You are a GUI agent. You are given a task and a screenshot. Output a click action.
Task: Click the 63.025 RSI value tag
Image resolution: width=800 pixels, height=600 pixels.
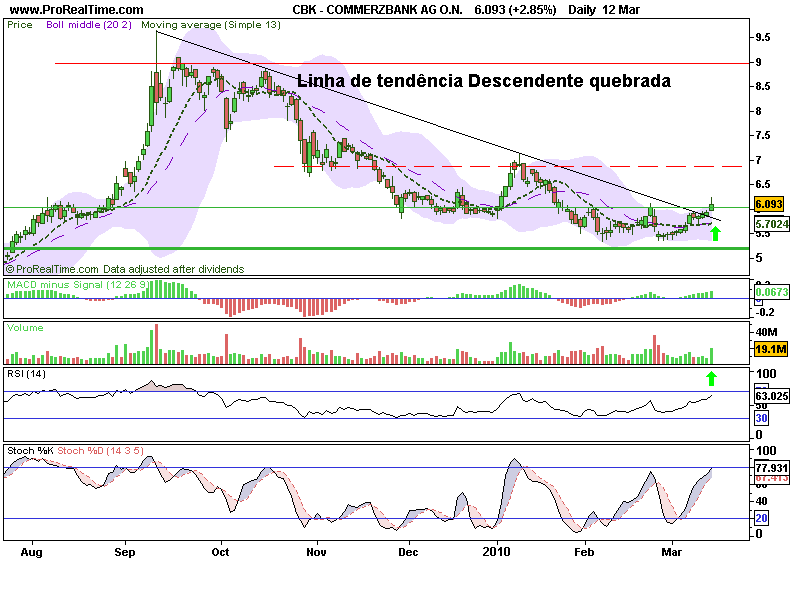tap(772, 396)
